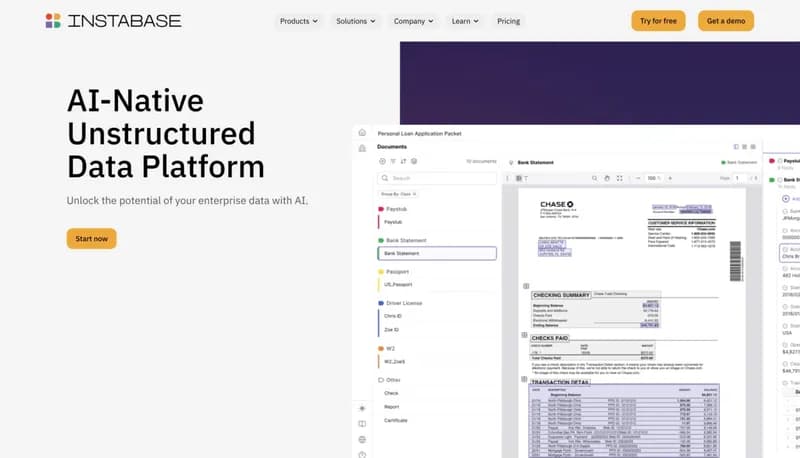Click the sort icon in Documents toolbar

[403, 161]
